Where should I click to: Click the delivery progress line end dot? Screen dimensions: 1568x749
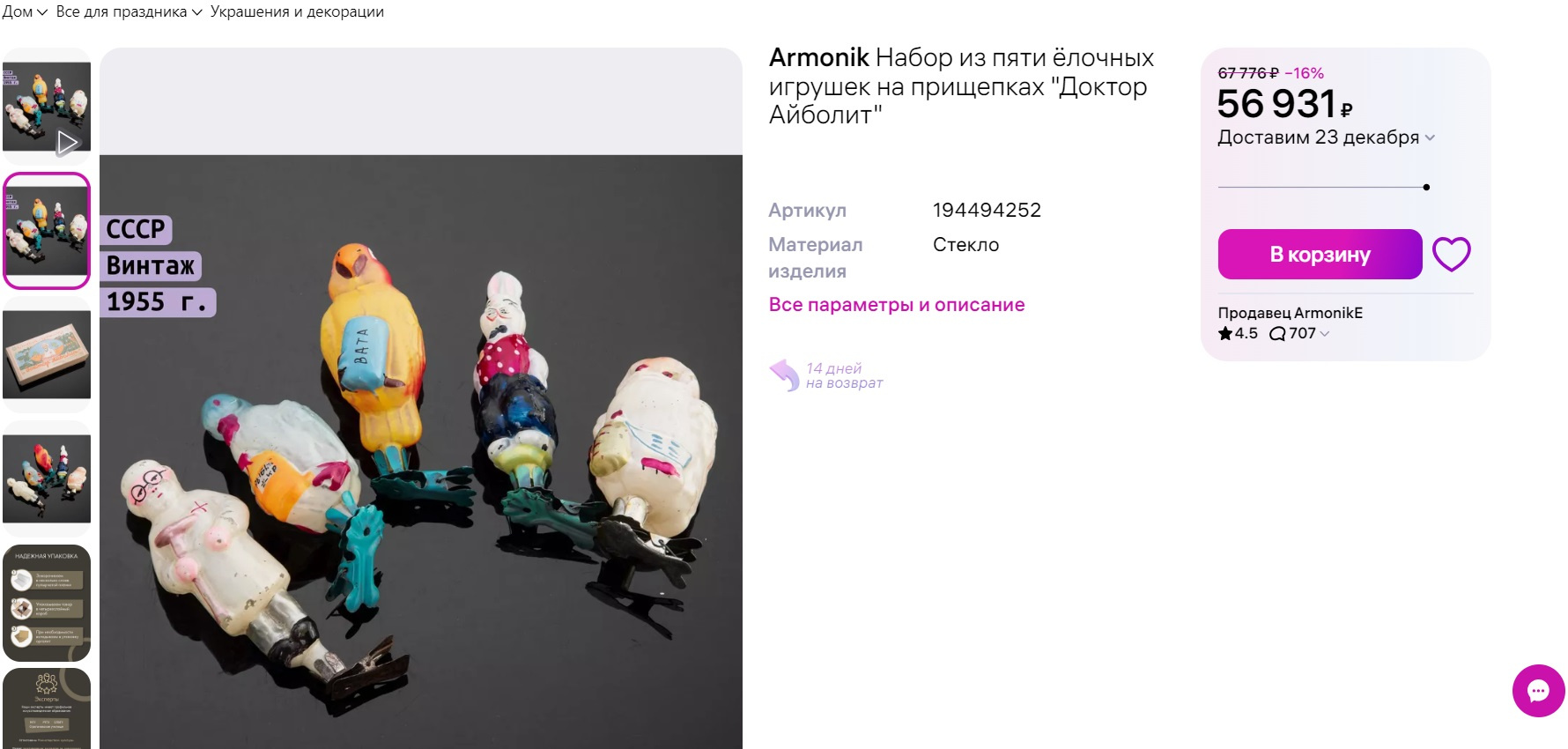pyautogui.click(x=1426, y=187)
